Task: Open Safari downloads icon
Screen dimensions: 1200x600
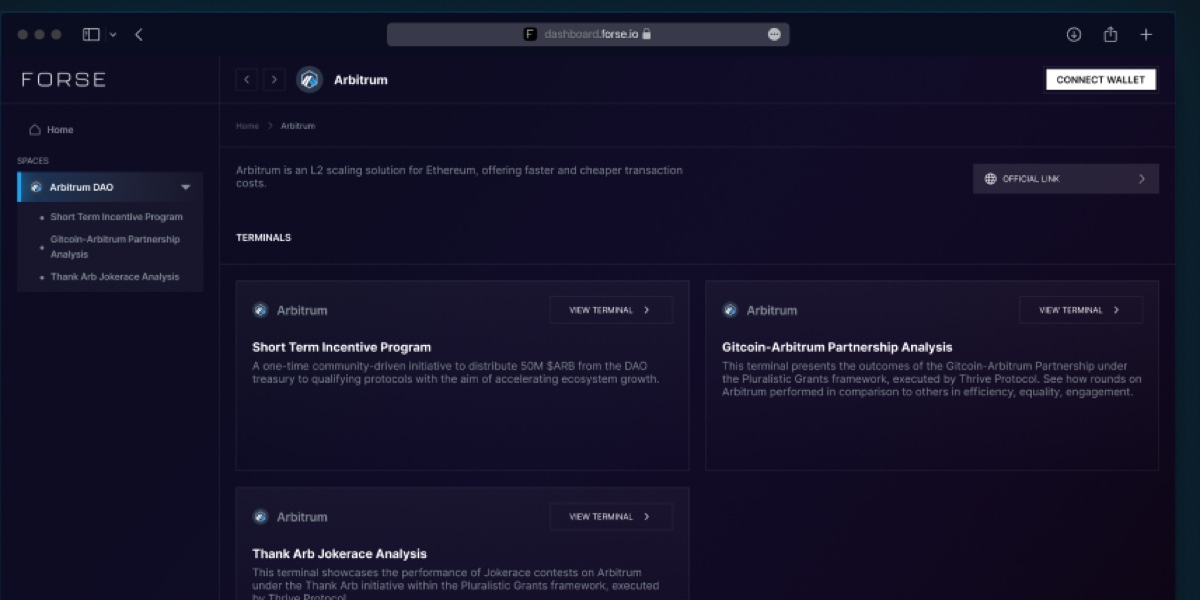Action: click(x=1074, y=34)
